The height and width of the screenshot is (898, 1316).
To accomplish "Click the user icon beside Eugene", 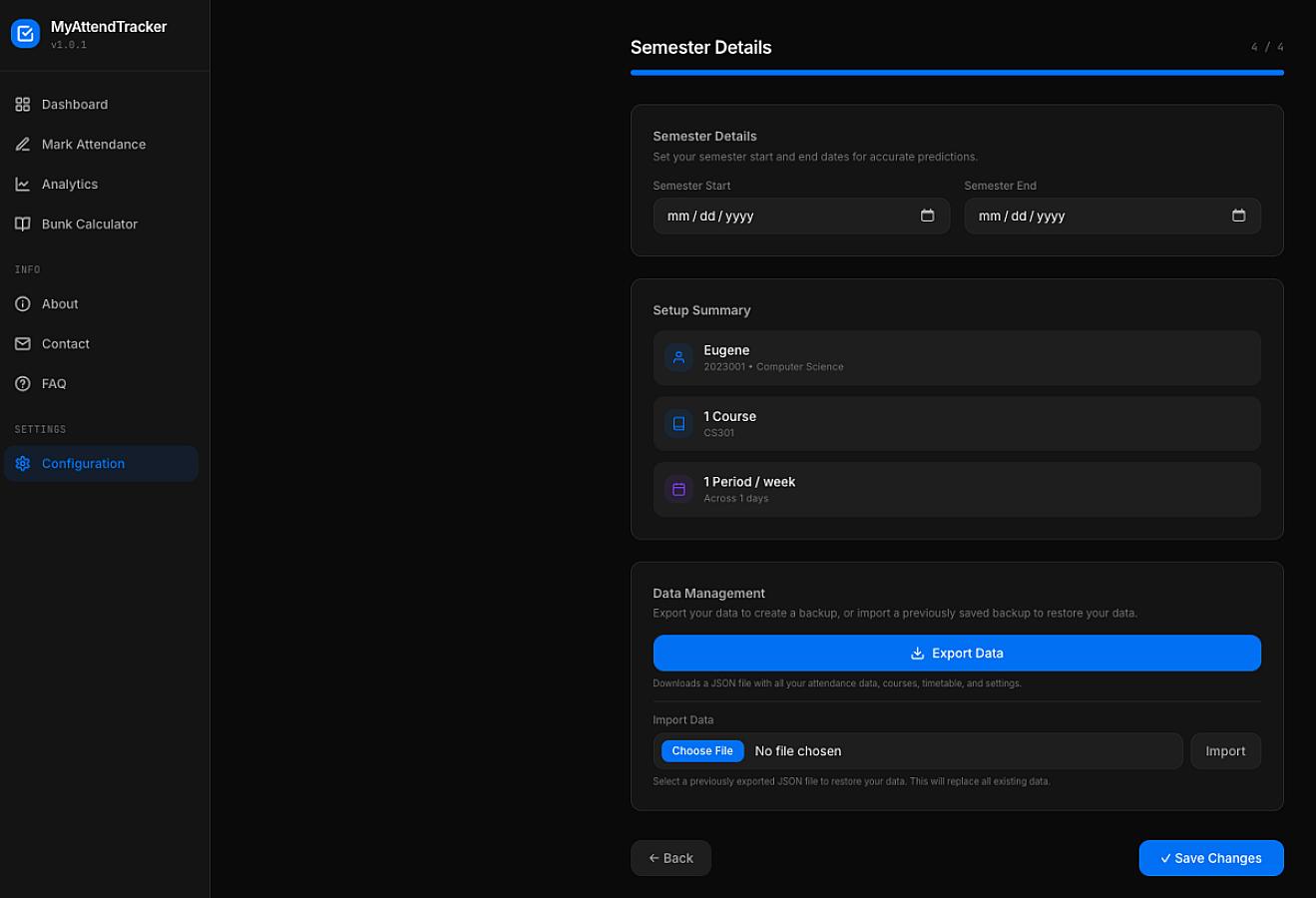I will [x=678, y=357].
